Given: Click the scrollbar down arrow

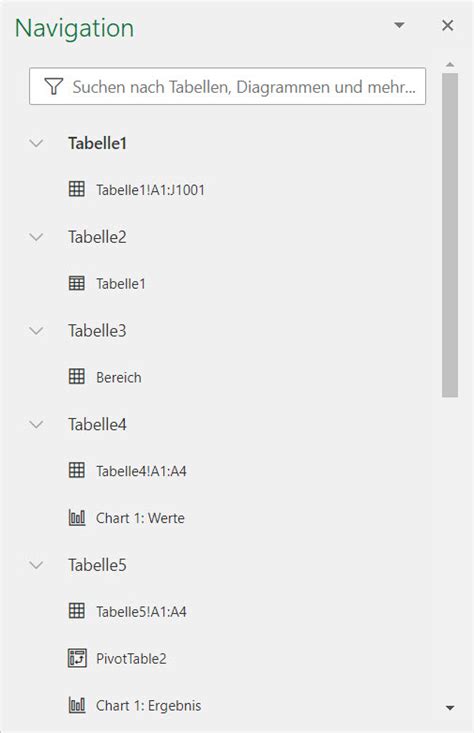Looking at the screenshot, I should pyautogui.click(x=450, y=708).
